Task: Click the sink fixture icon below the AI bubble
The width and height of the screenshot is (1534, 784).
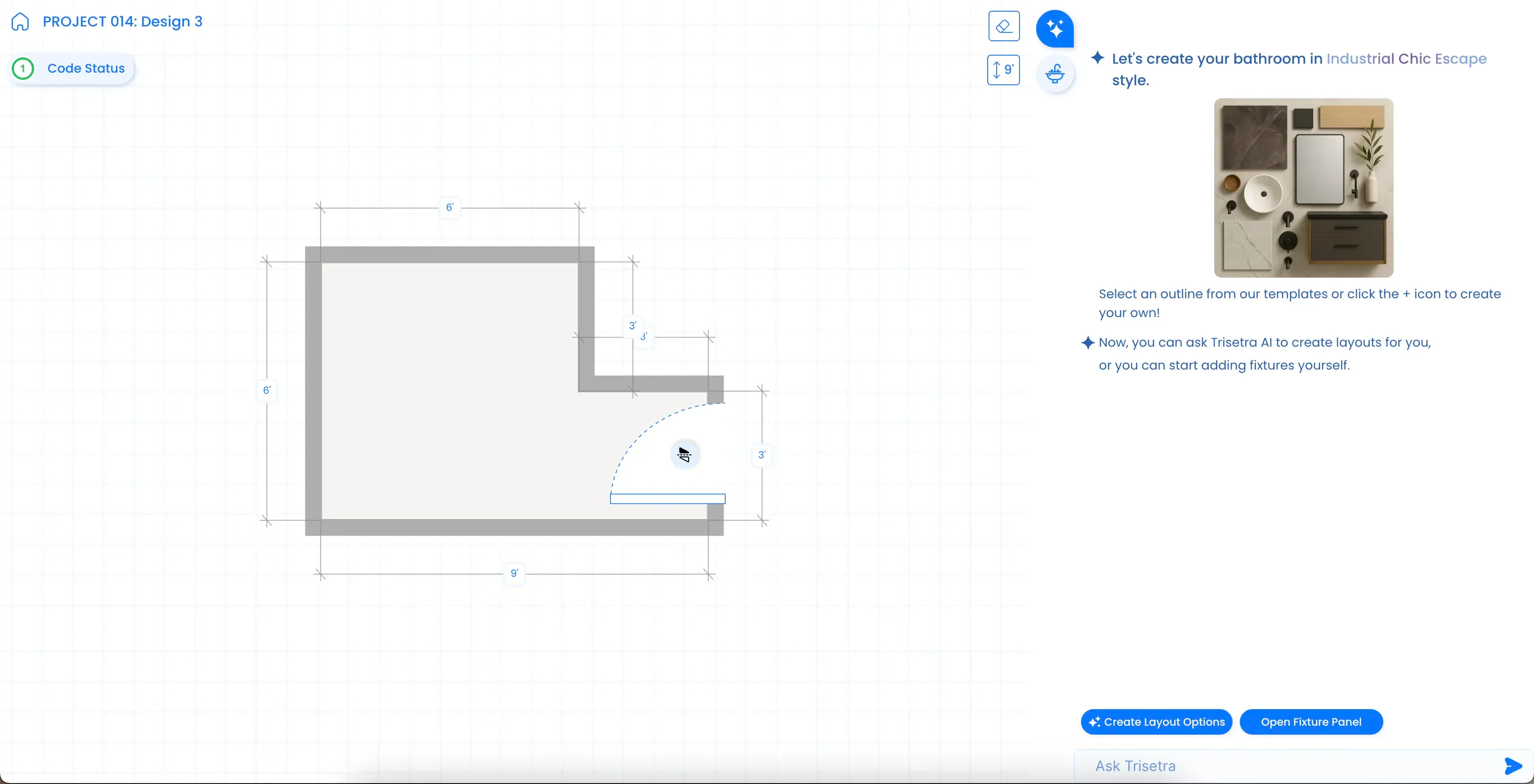Action: (1055, 74)
